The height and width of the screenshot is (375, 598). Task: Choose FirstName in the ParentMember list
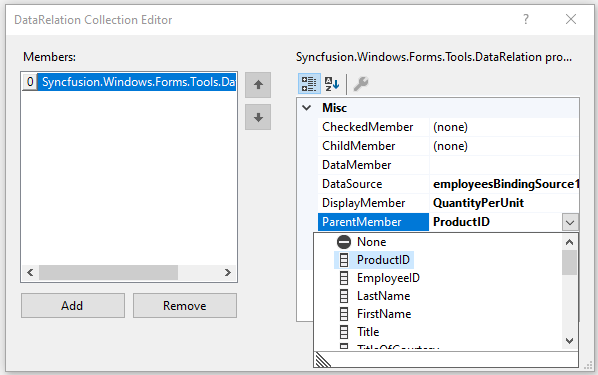pos(384,314)
